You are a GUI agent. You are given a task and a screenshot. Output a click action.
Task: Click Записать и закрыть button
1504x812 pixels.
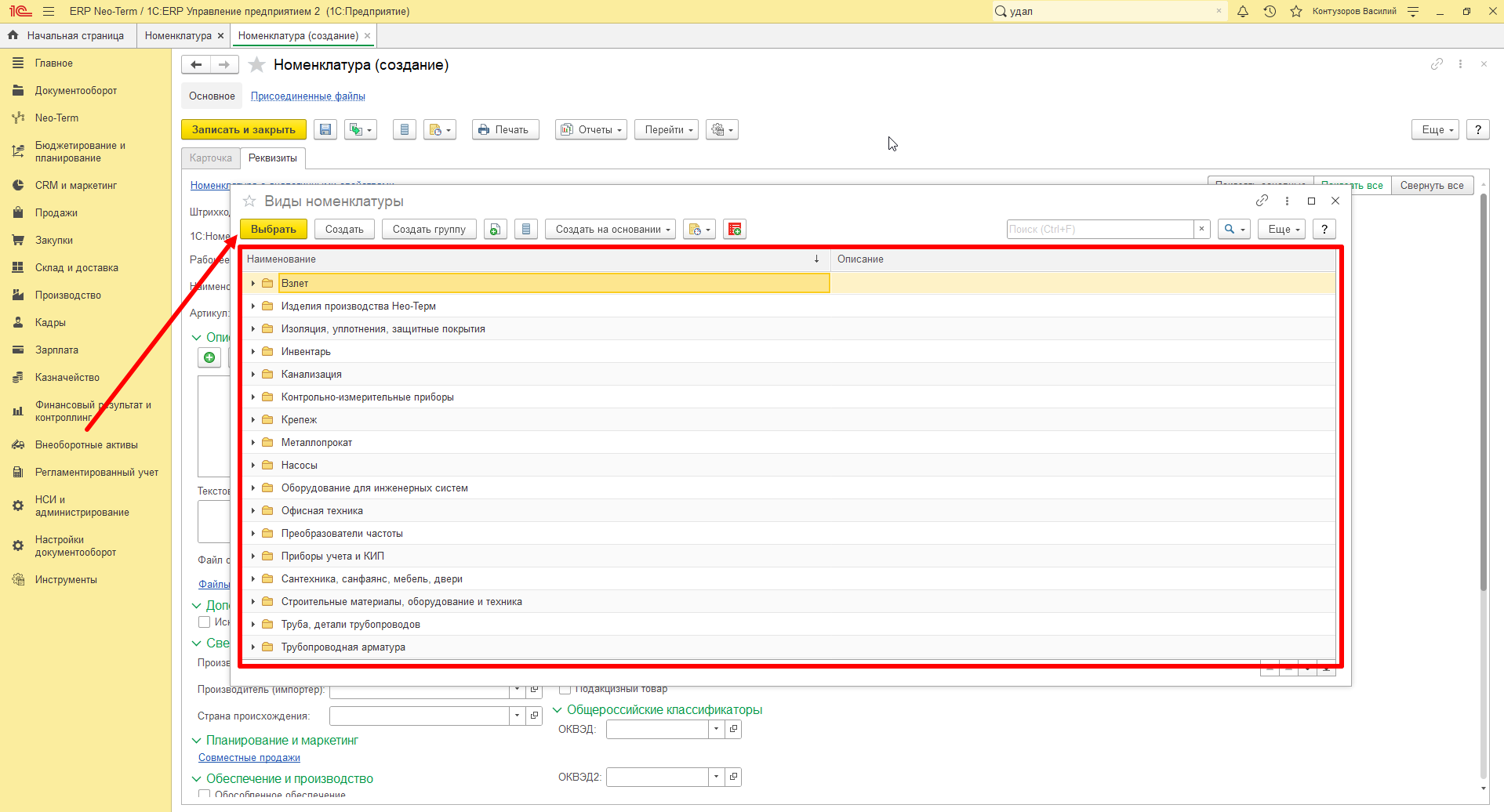tap(244, 130)
